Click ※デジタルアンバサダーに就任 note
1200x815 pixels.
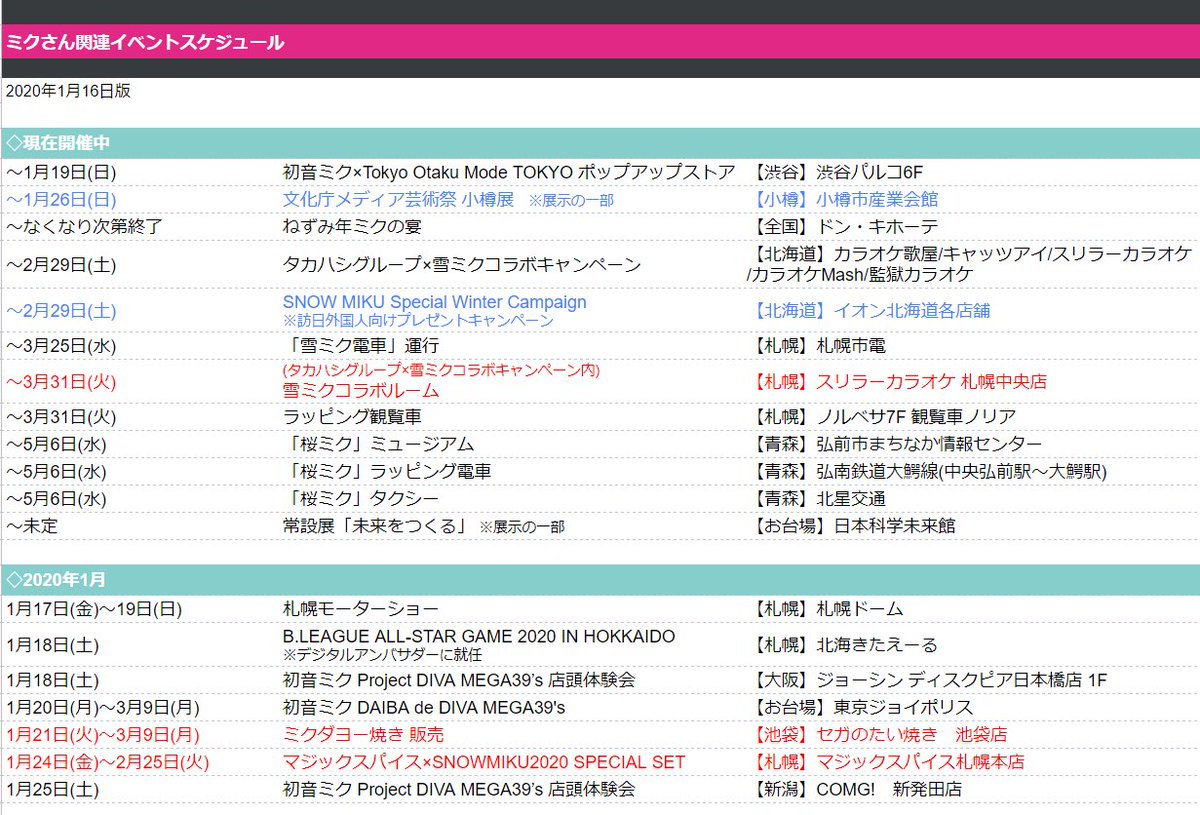click(383, 655)
